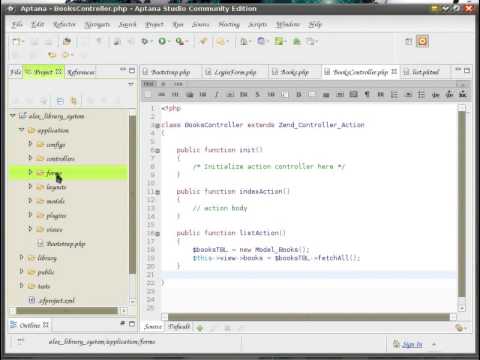Image resolution: width=480 pixels, height=360 pixels.
Task: Click the Back navigation arrow icon
Action: tap(52, 55)
